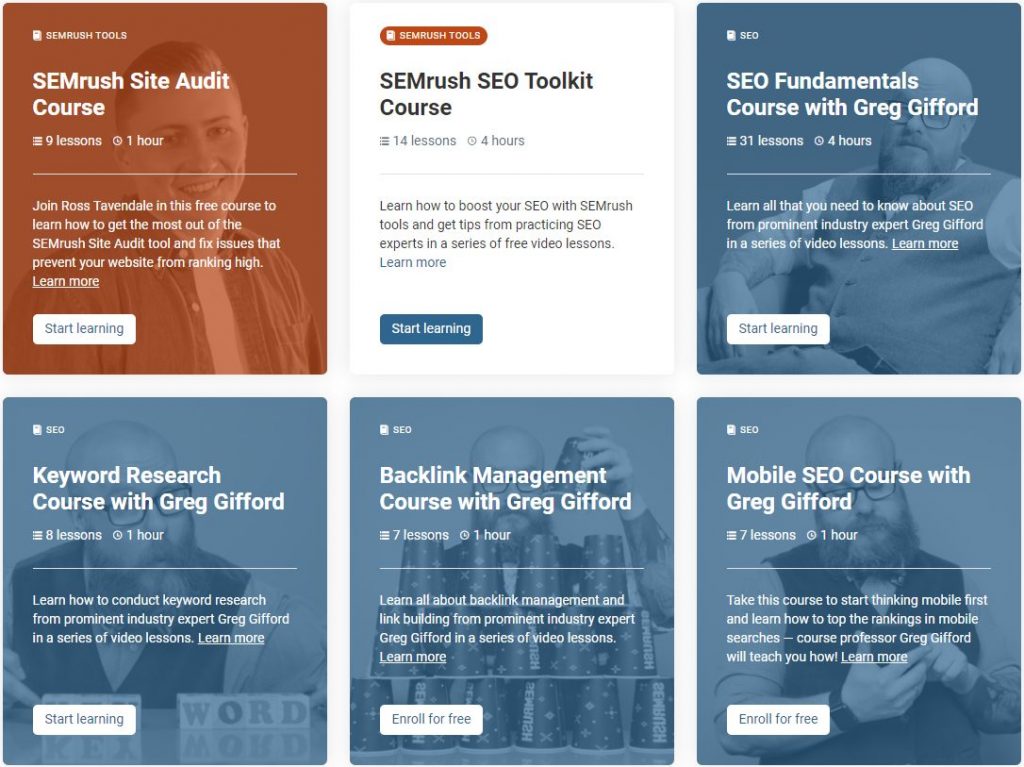1024x767 pixels.
Task: Start learning the SEMrush Site Audit Course
Action: pos(84,329)
